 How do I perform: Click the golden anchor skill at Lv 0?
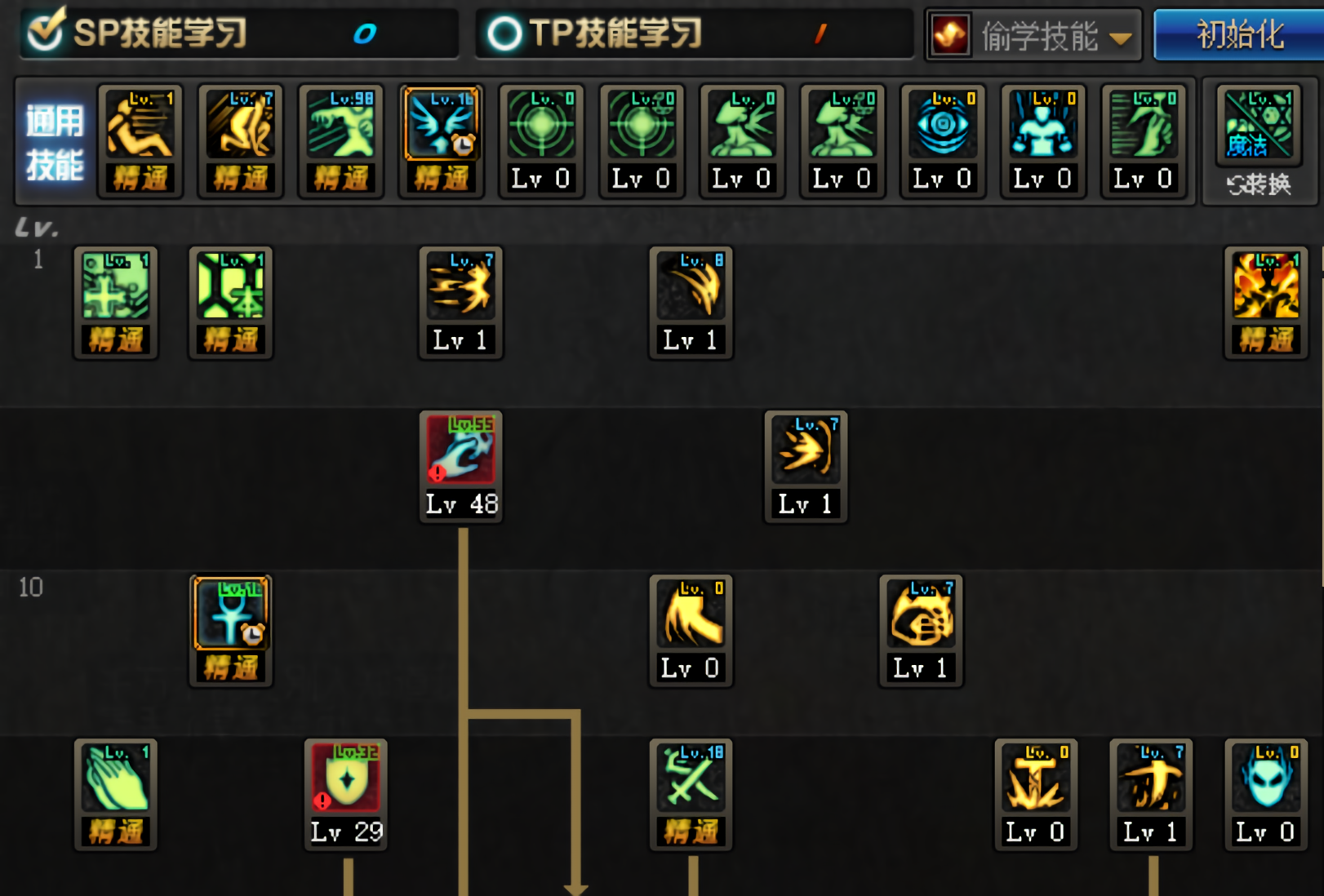coord(1036,794)
